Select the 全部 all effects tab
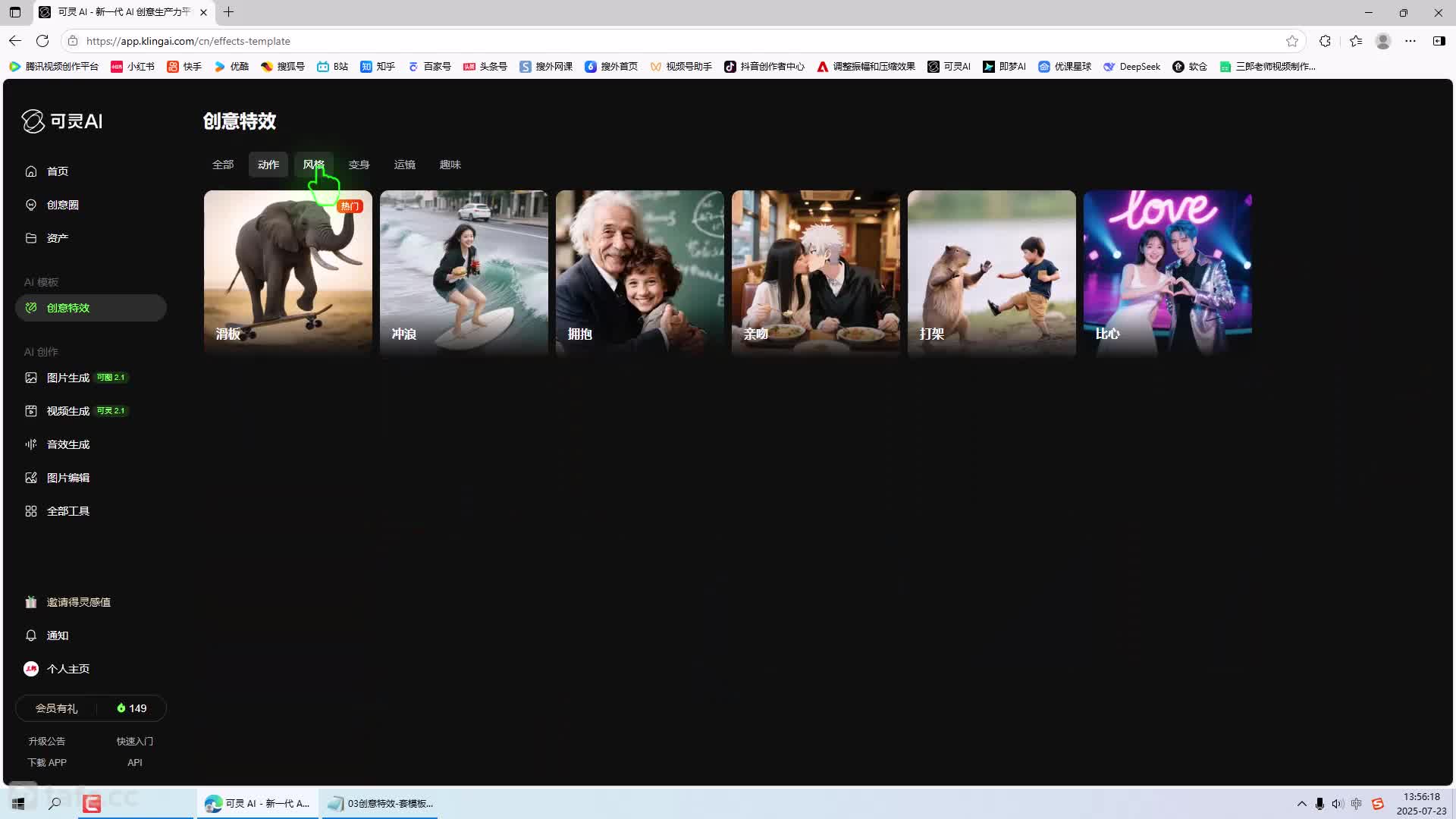 223,165
